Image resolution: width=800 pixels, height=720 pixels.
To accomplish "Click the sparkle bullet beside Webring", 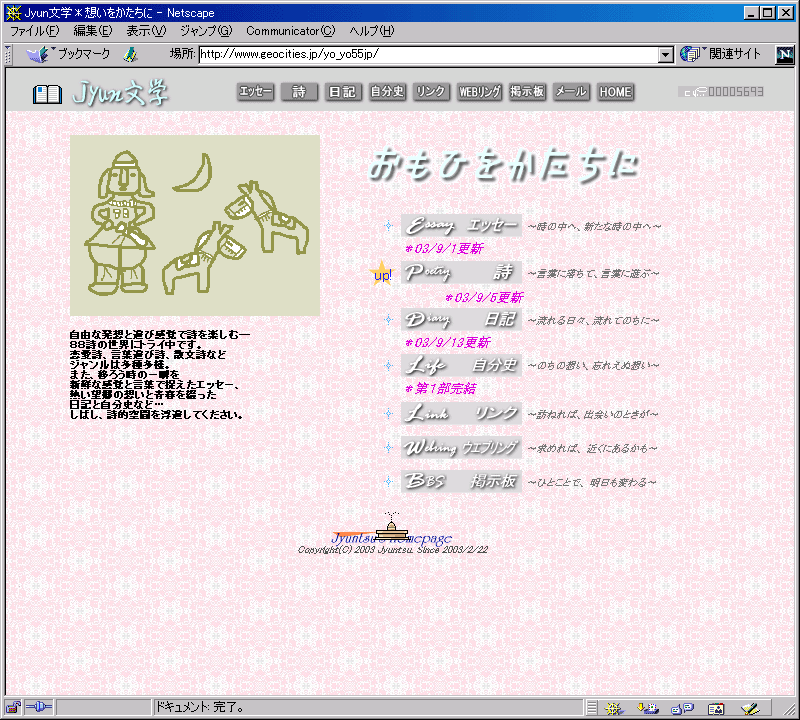I will point(389,448).
